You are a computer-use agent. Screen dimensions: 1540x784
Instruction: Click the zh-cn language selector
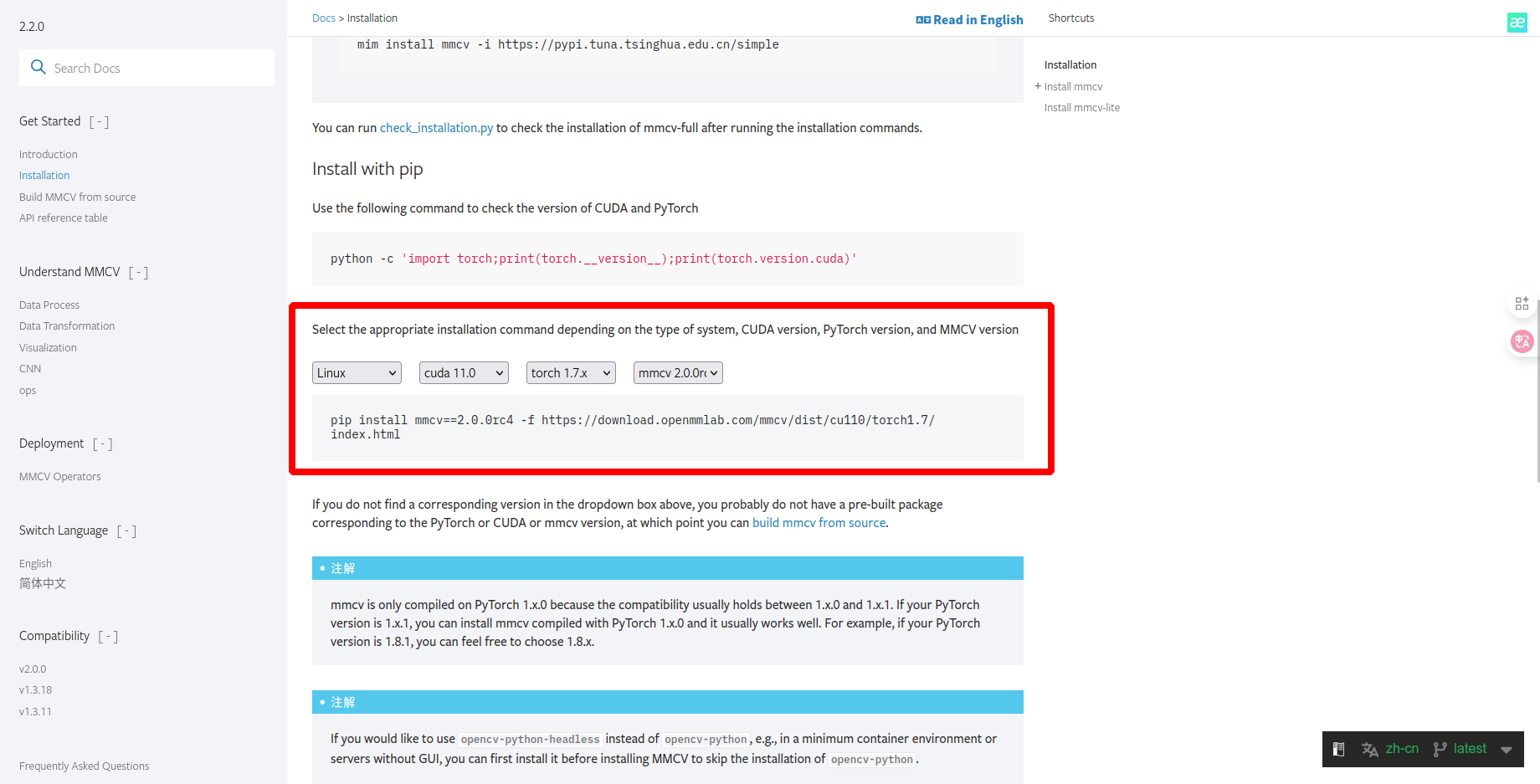(x=1402, y=749)
